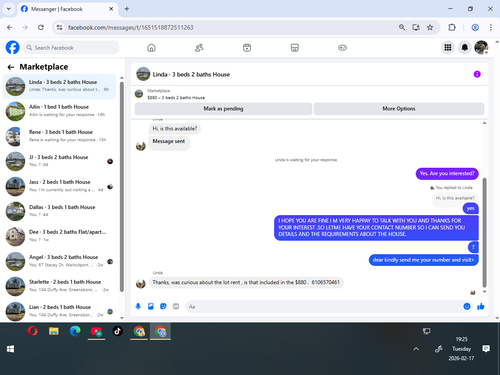Open Microsoft Edge from taskbar
This screenshot has height=375, width=500.
click(75, 331)
